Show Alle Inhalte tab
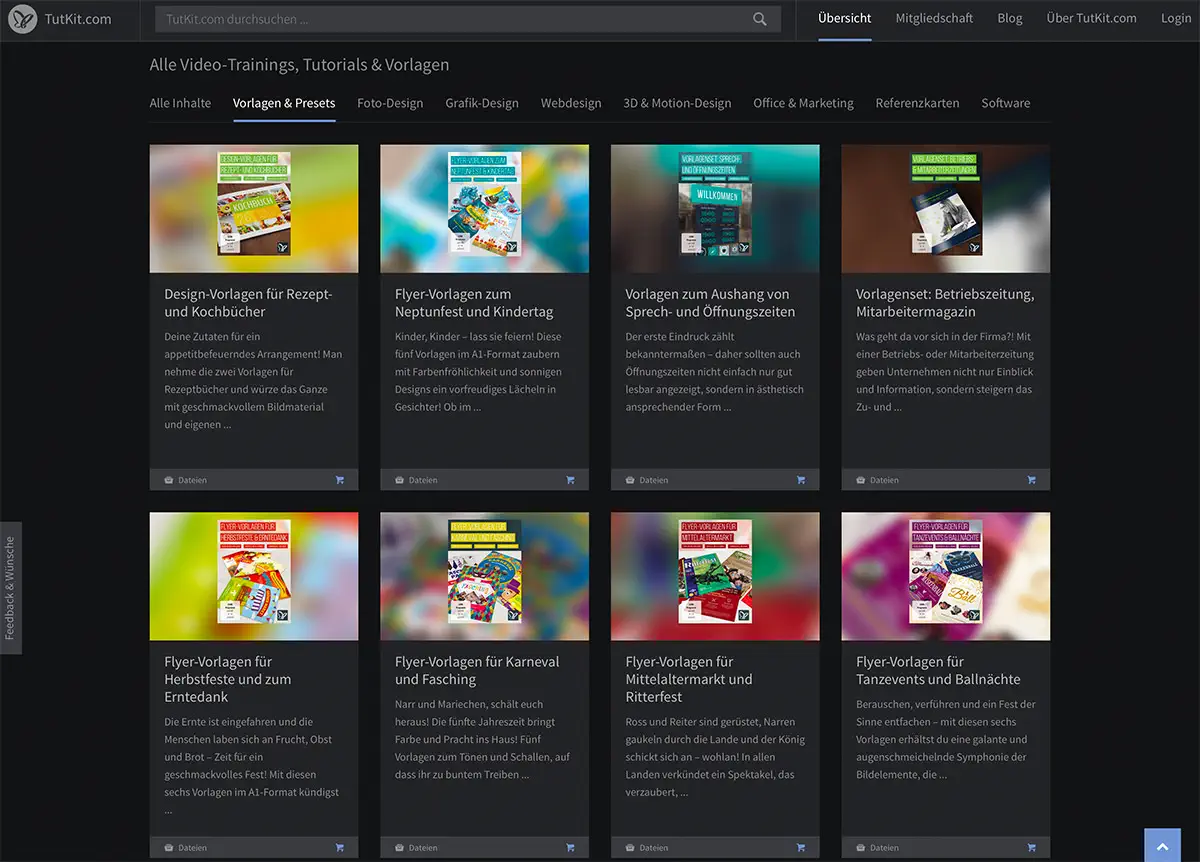Screen dimensions: 1200x862 click(x=180, y=103)
